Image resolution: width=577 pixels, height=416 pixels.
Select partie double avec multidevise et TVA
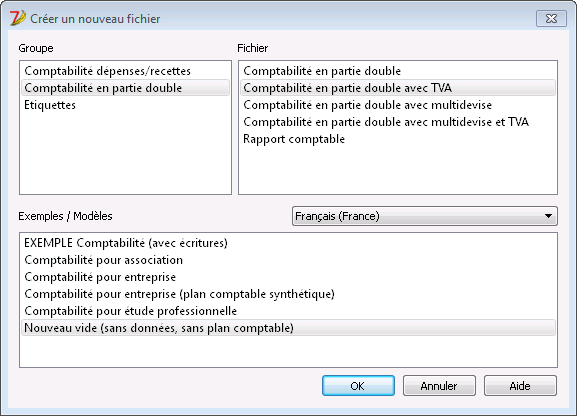pos(397,122)
